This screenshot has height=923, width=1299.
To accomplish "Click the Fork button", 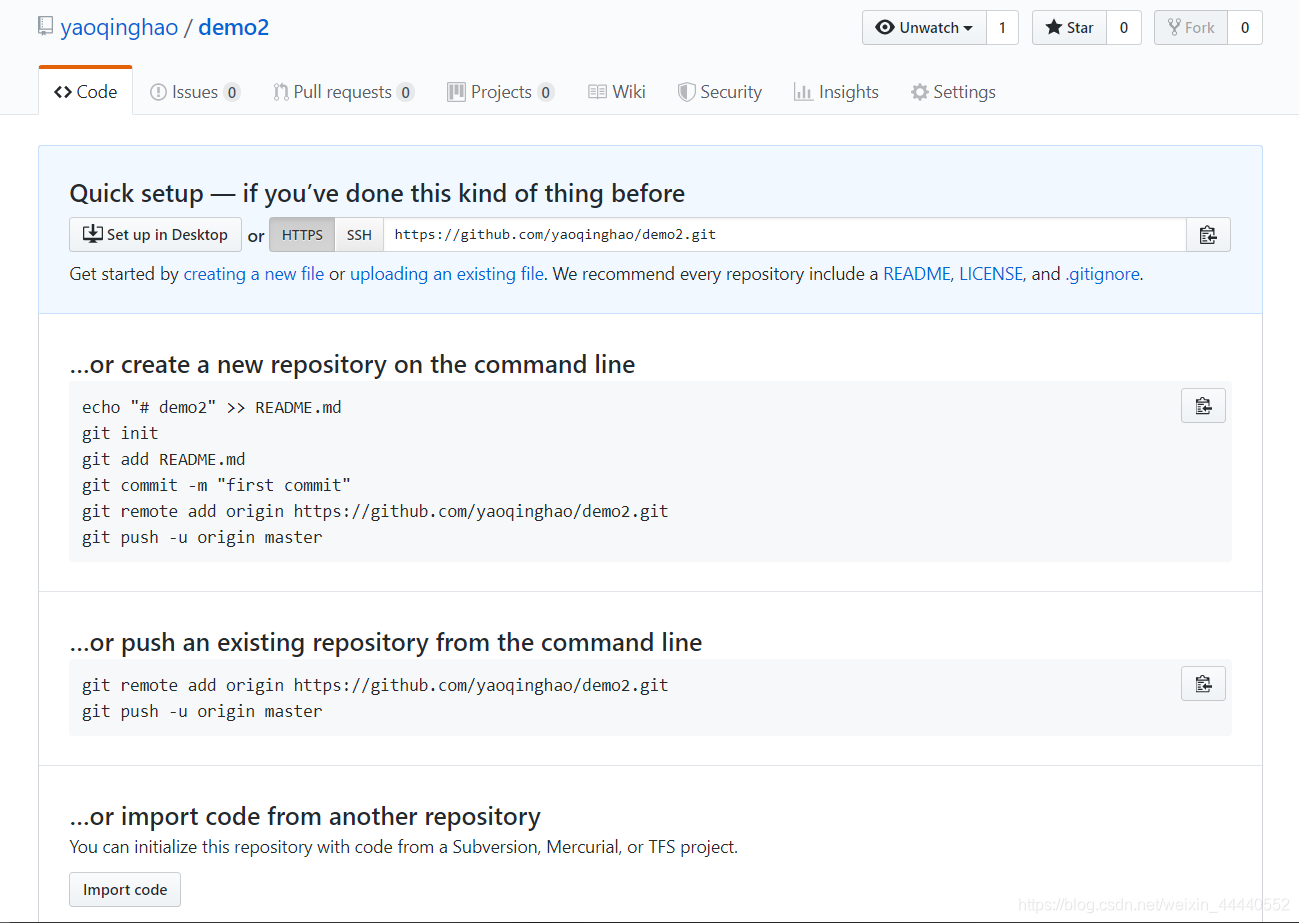I will click(1190, 28).
